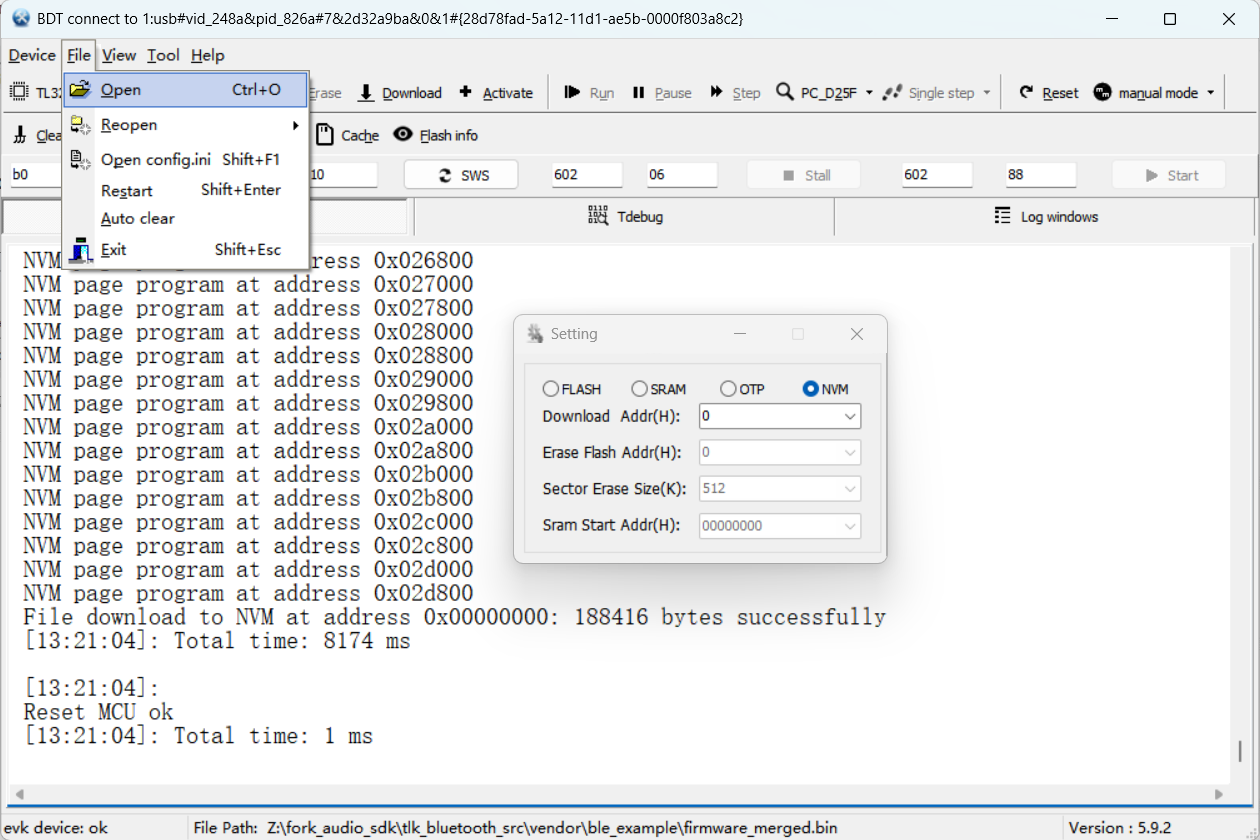
Task: Expand the Download Addr(H) combo box
Action: (x=850, y=417)
